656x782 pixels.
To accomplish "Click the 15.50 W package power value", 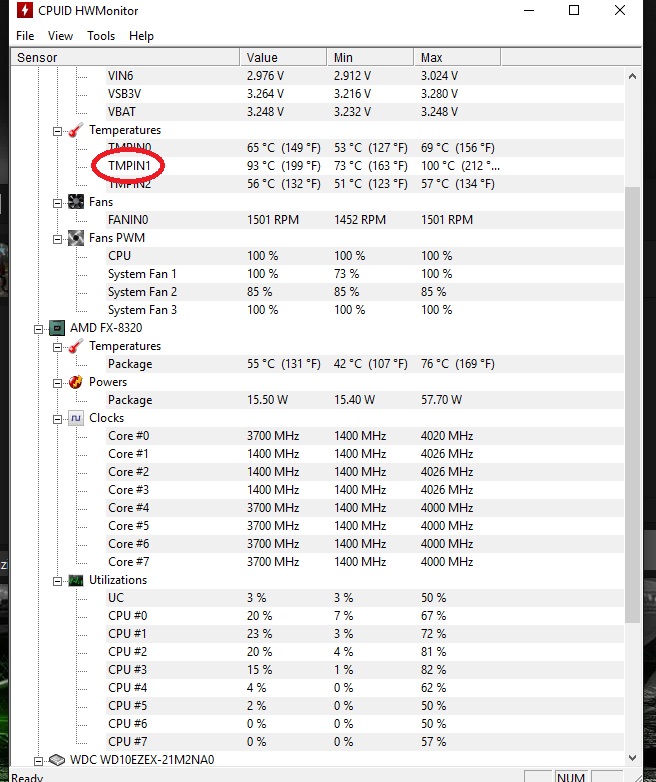I will [x=267, y=400].
